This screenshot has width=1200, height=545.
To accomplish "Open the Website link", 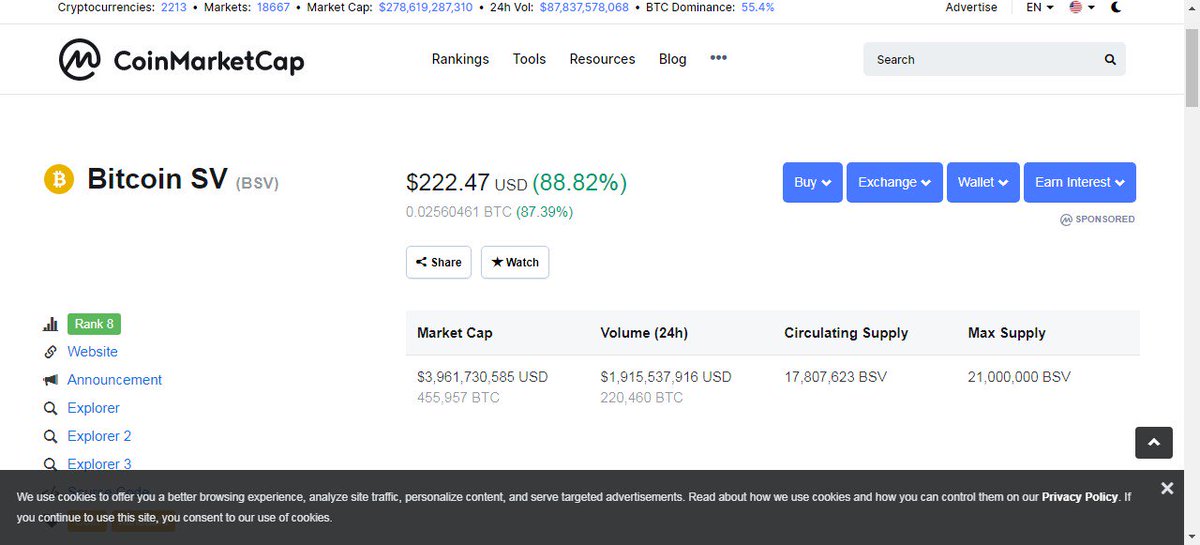I will pyautogui.click(x=92, y=352).
